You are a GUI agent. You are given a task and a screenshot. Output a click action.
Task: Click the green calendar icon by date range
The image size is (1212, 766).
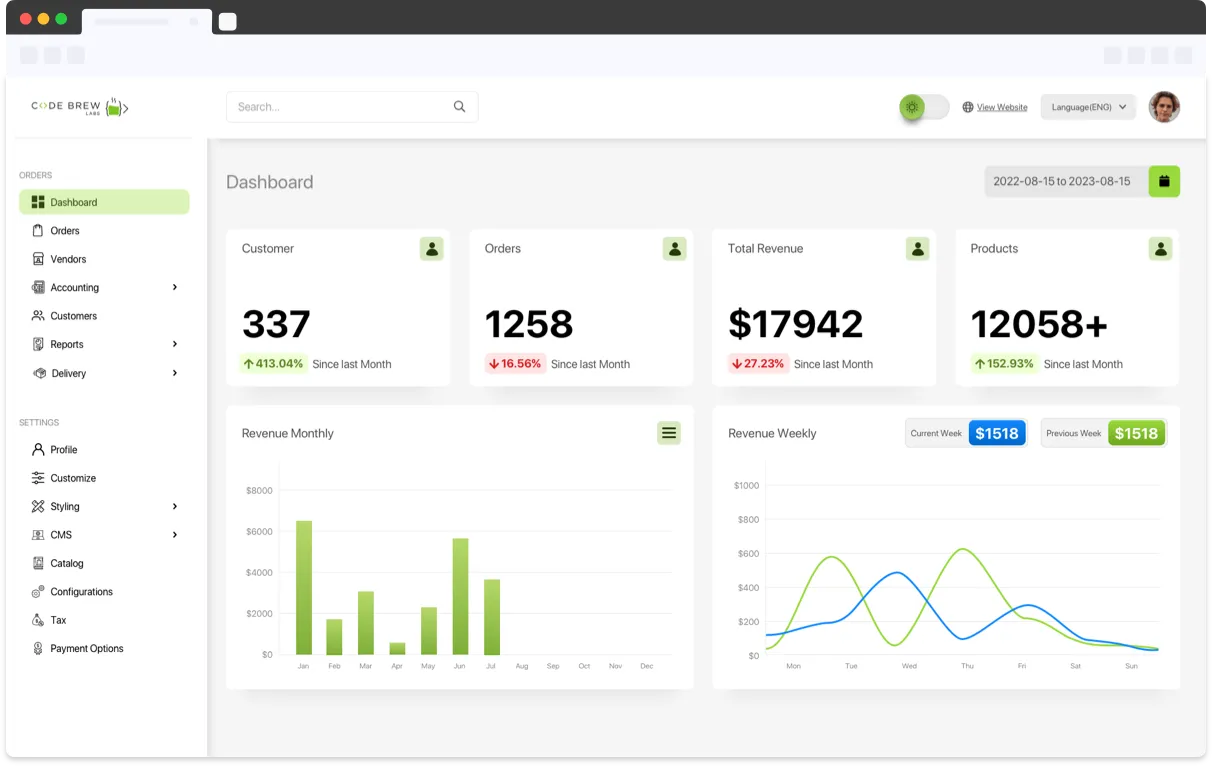(1164, 181)
